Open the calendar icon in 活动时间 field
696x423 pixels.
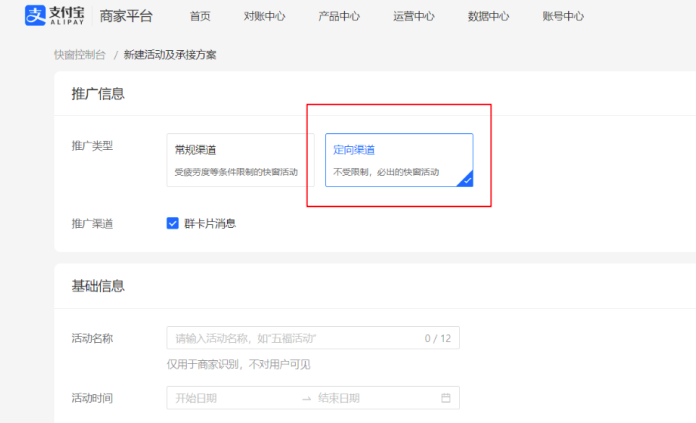click(446, 398)
